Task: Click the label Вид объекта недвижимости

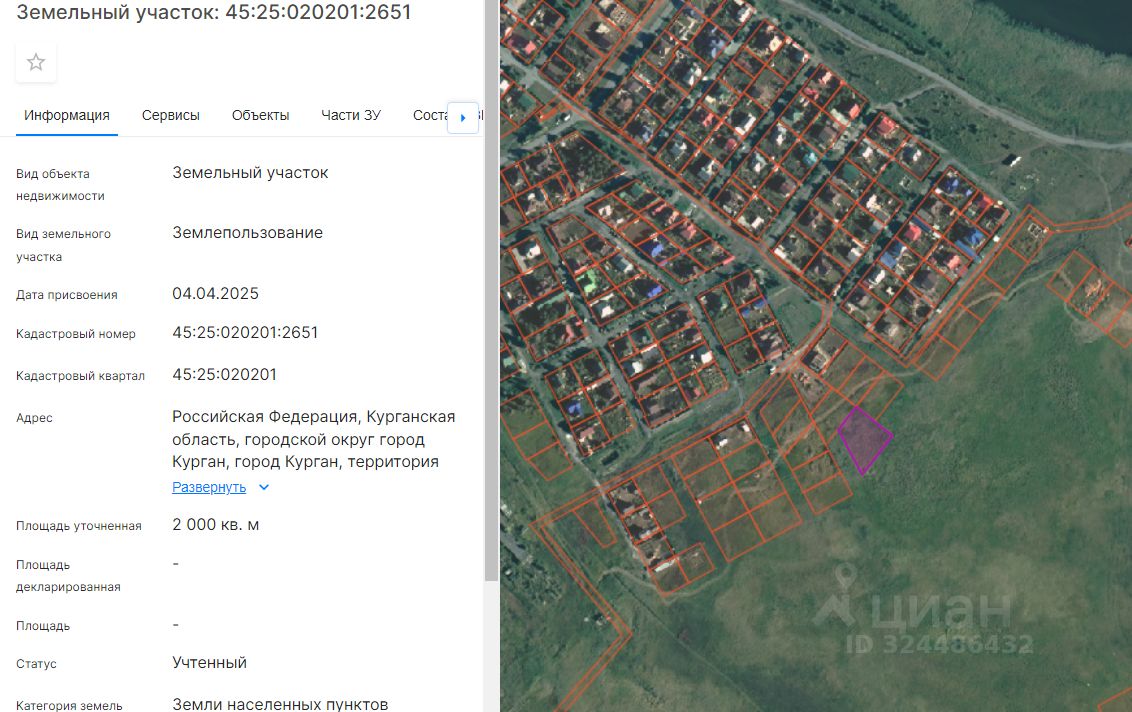Action: (60, 185)
